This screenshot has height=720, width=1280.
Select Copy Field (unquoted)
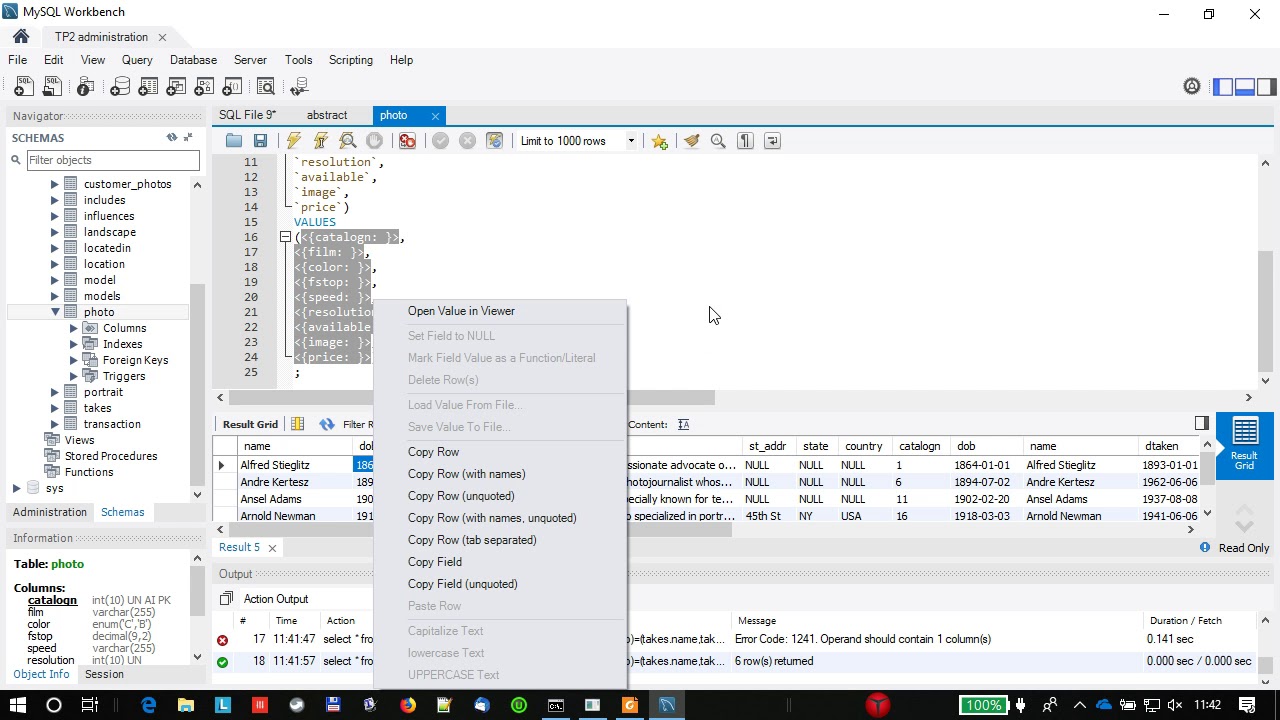[462, 584]
